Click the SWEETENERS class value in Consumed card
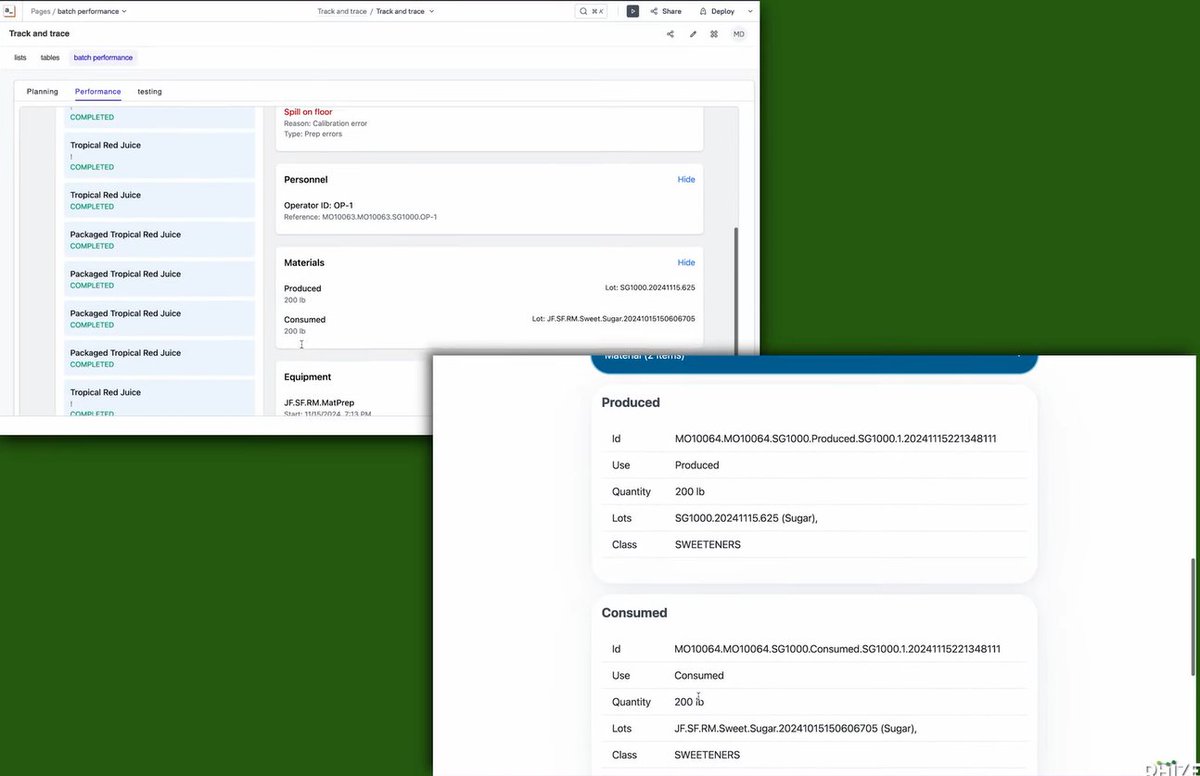Screen dimensions: 1200x776 [707, 755]
